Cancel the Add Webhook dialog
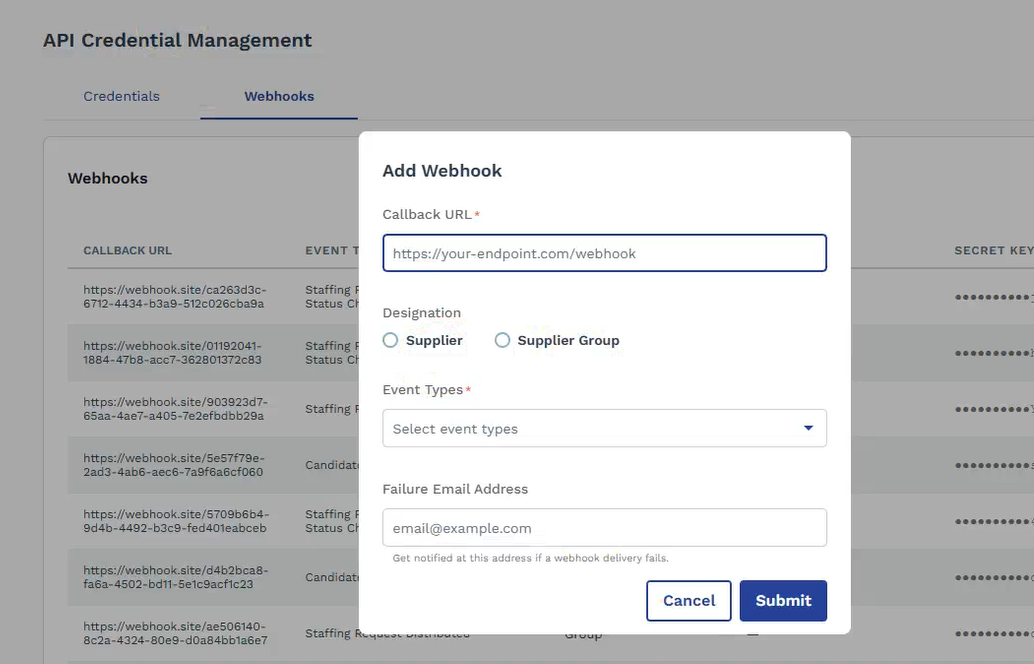The width and height of the screenshot is (1034, 664). 688,601
